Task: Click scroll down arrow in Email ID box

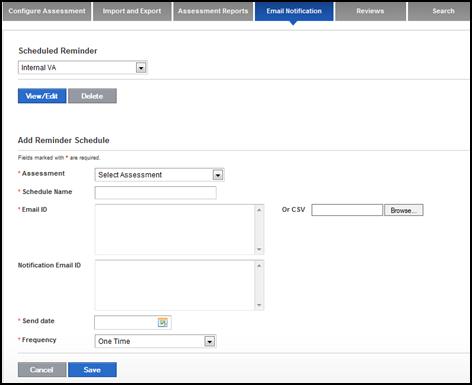Action: 259,249
